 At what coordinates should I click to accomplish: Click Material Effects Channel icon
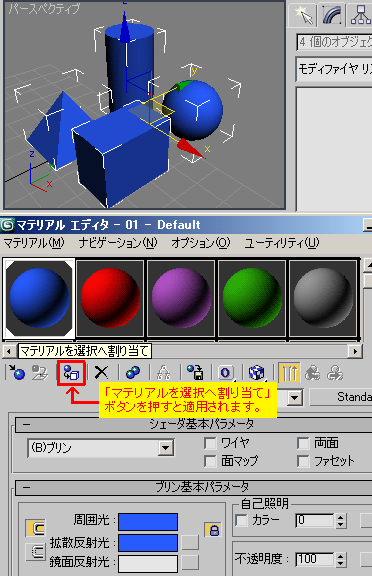[x=225, y=373]
